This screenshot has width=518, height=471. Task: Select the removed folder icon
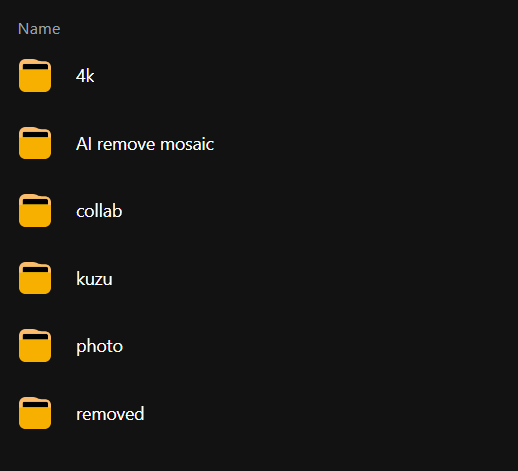point(35,413)
